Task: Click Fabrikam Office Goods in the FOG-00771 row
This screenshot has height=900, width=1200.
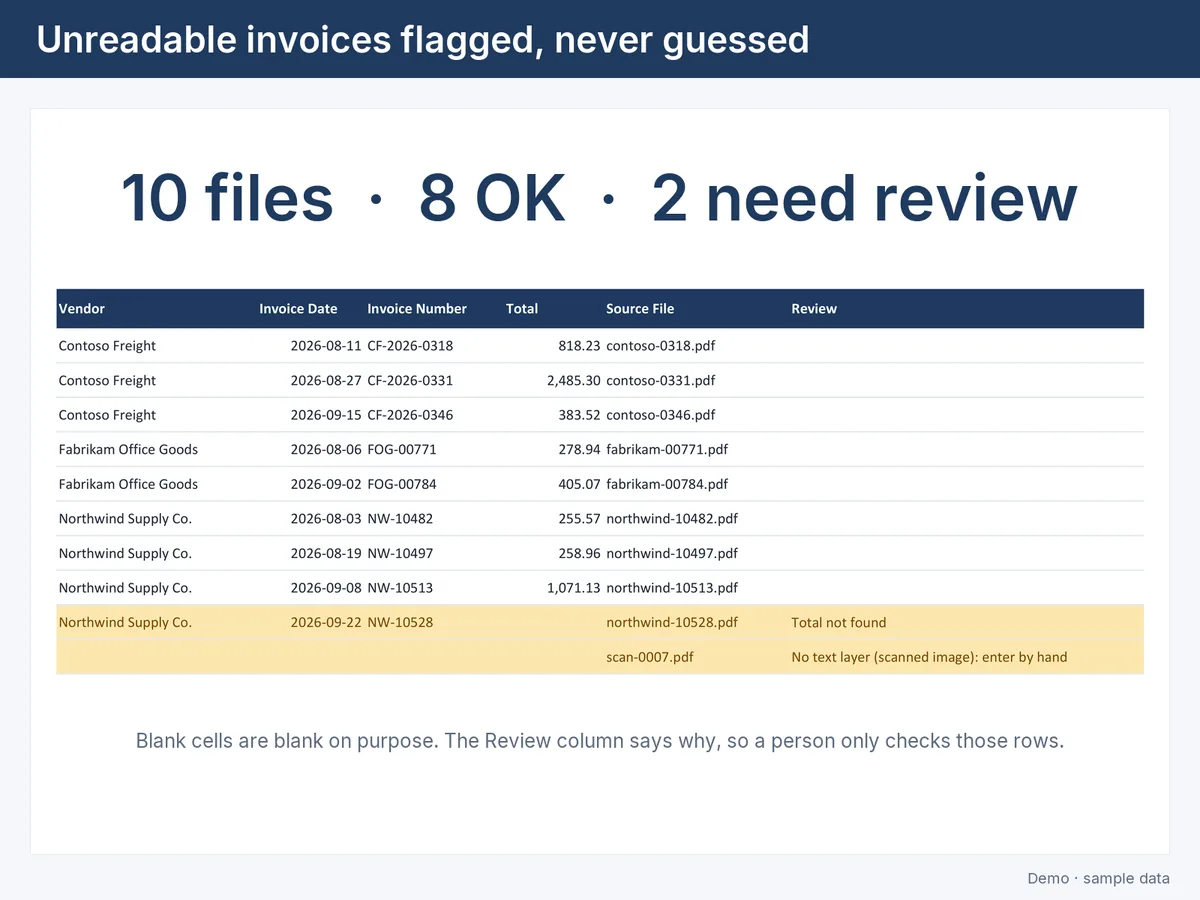Action: 128,450
